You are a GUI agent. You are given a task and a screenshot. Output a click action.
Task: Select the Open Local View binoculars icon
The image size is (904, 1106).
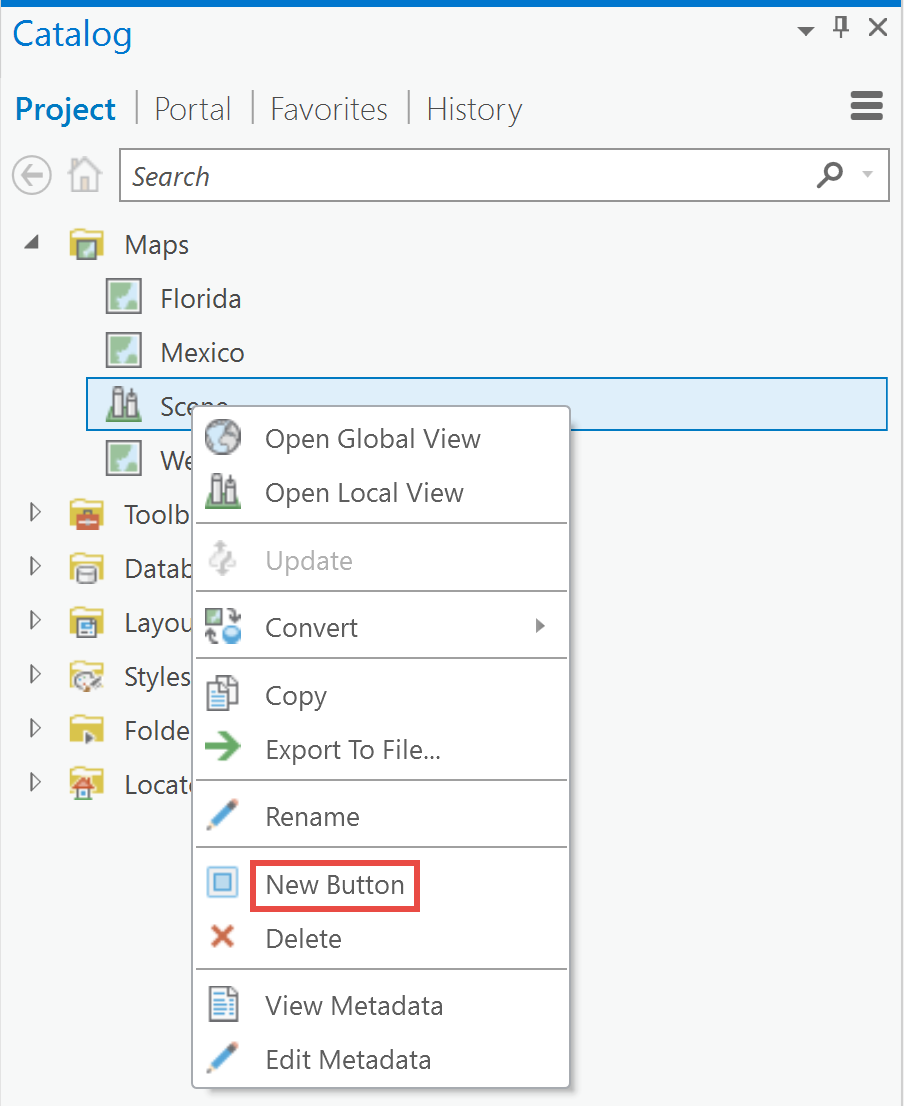222,492
